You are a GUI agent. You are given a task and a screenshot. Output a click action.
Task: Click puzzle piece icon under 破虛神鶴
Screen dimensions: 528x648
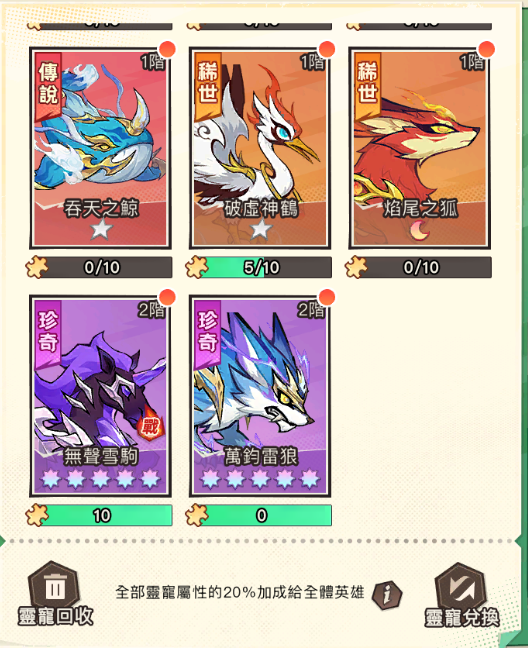pos(196,267)
